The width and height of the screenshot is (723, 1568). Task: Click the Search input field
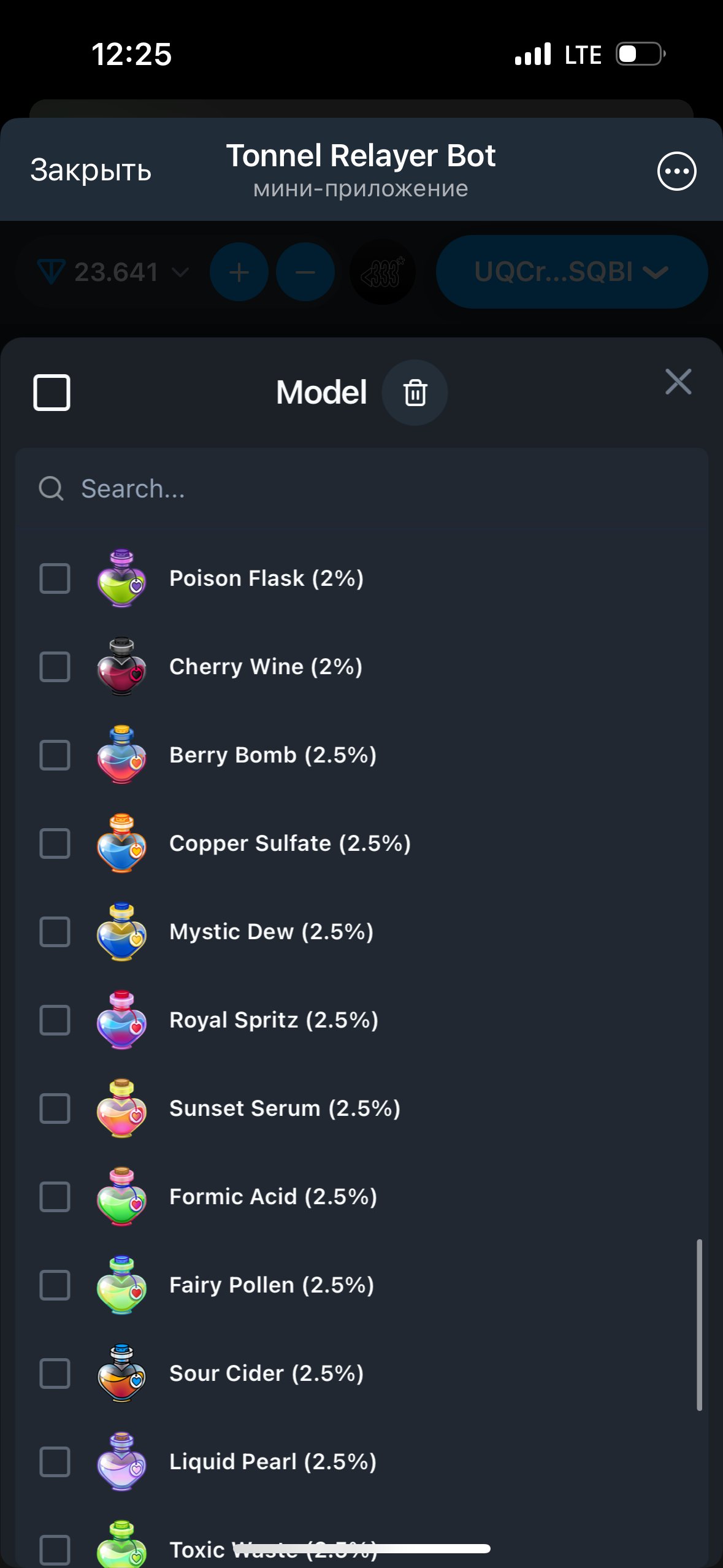(361, 489)
